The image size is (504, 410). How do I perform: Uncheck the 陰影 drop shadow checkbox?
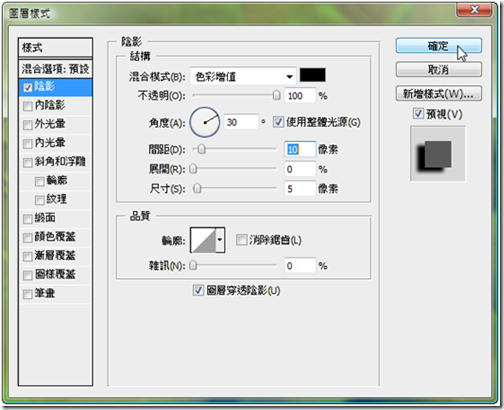[28, 88]
